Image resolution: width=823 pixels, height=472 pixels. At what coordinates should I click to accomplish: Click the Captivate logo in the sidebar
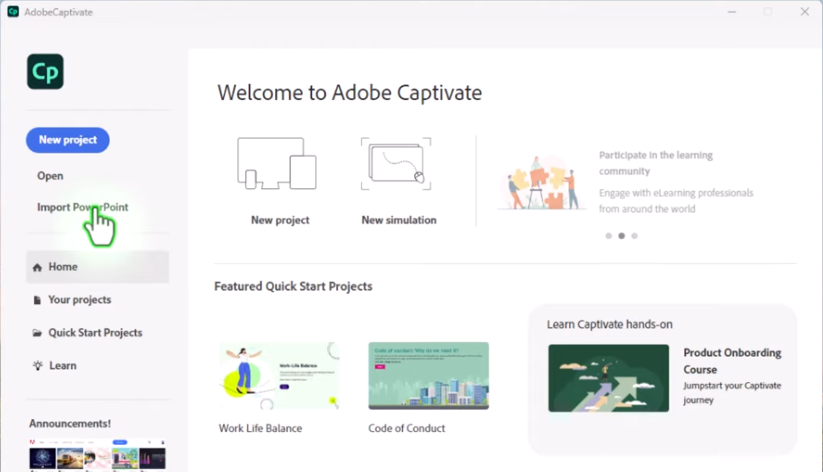[x=45, y=72]
